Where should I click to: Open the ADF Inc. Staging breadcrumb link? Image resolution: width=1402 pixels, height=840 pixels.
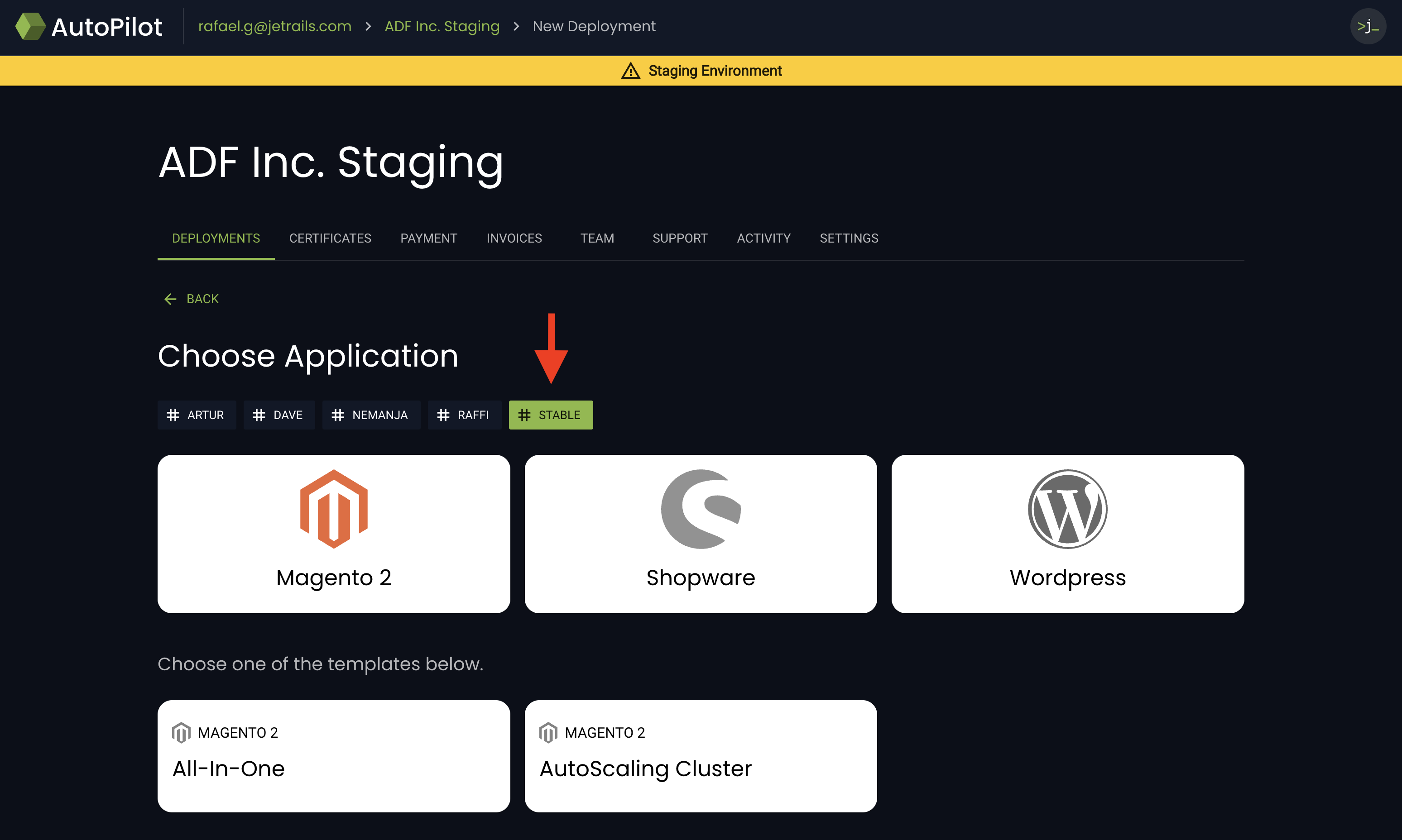tap(442, 27)
